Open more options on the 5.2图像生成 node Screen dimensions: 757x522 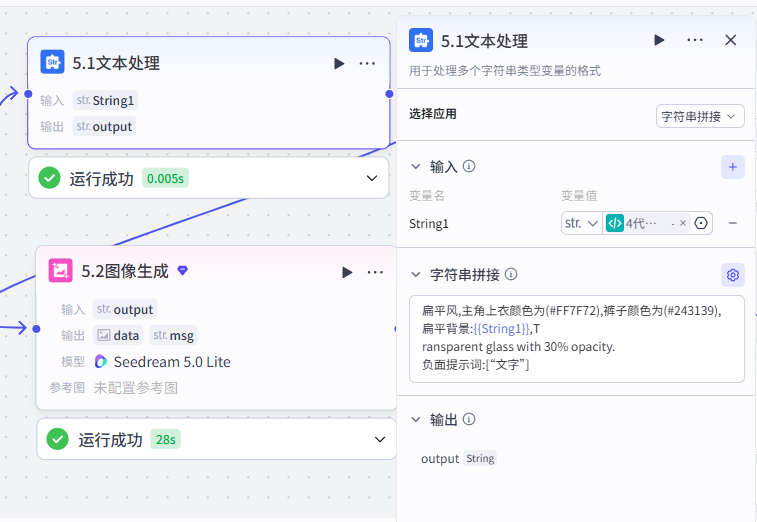375,272
